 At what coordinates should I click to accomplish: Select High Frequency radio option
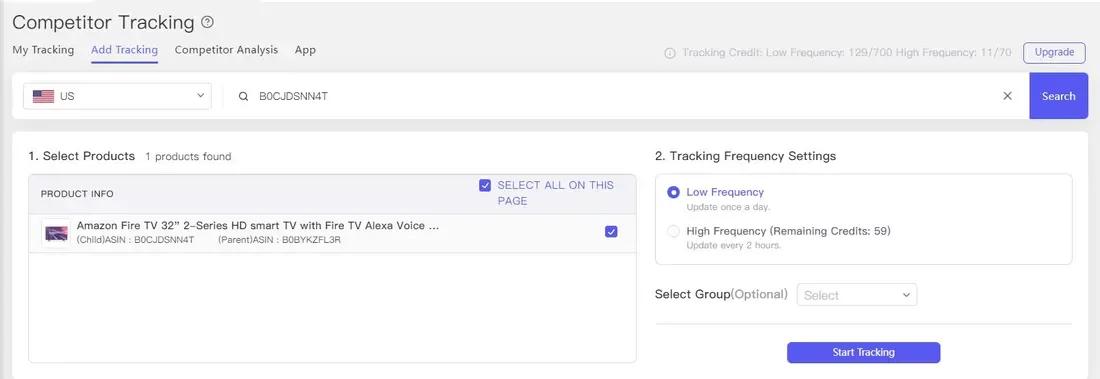[673, 231]
